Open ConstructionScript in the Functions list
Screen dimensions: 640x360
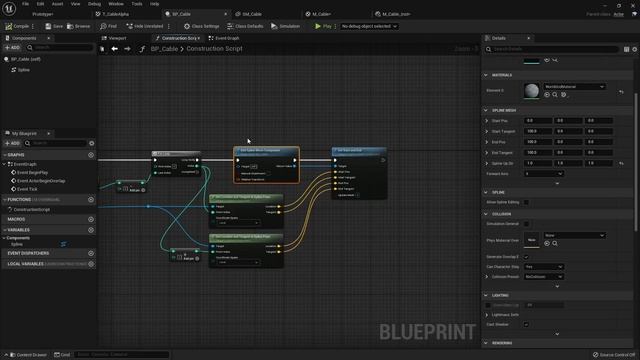click(x=31, y=209)
